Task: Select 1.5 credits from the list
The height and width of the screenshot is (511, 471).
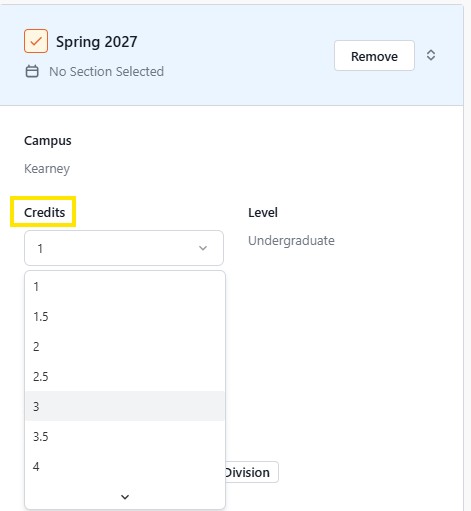Action: [x=125, y=317]
